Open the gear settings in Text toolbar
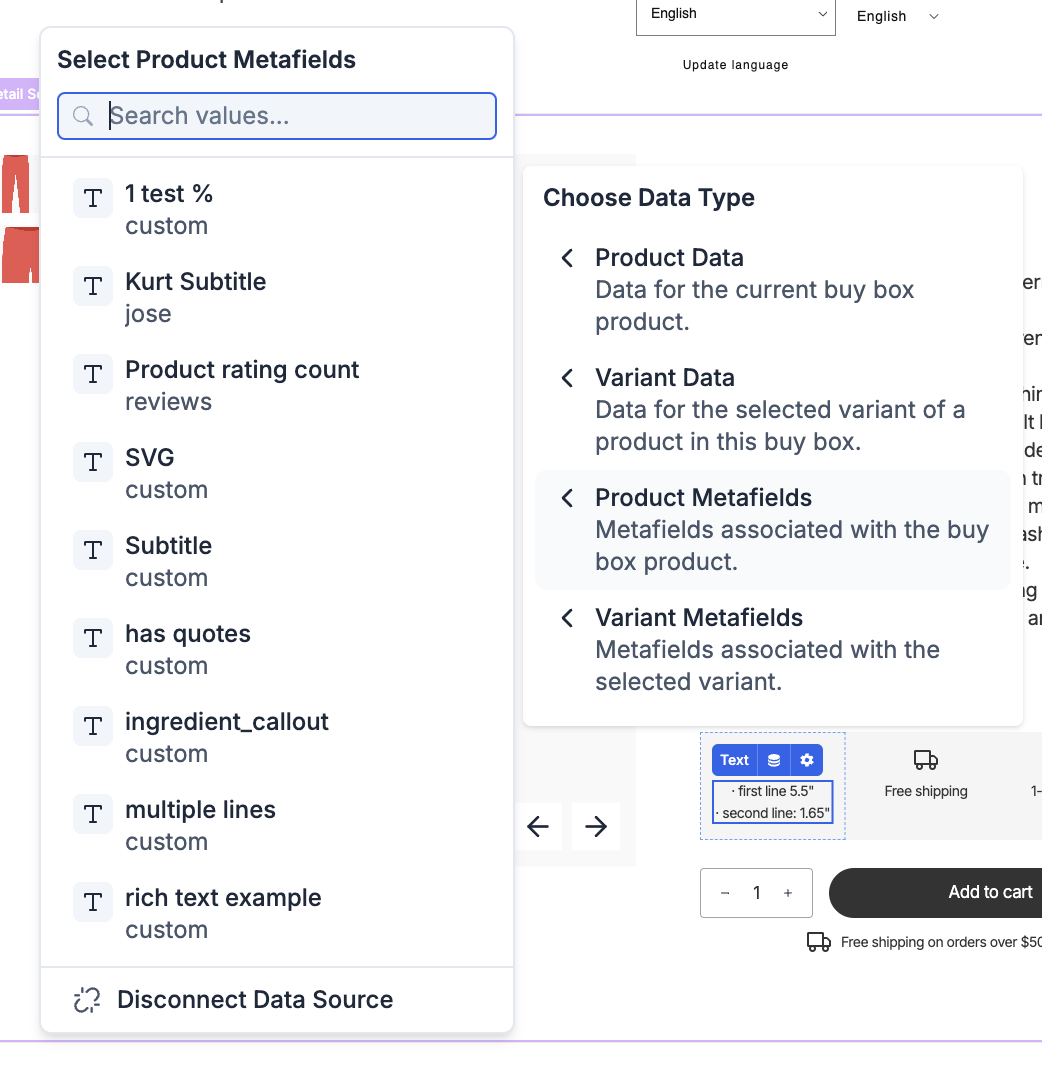This screenshot has width=1042, height=1070. tap(807, 760)
